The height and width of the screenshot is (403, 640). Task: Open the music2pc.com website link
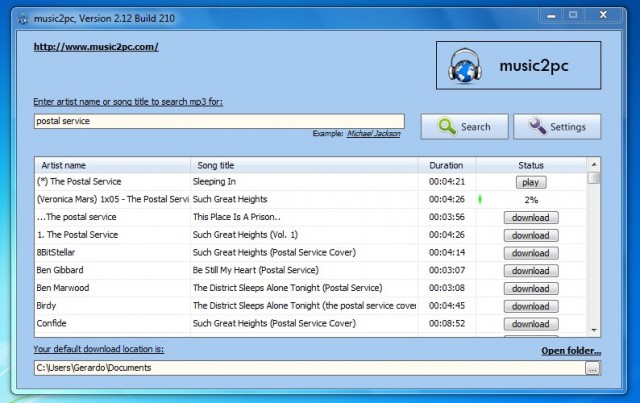pyautogui.click(x=96, y=47)
